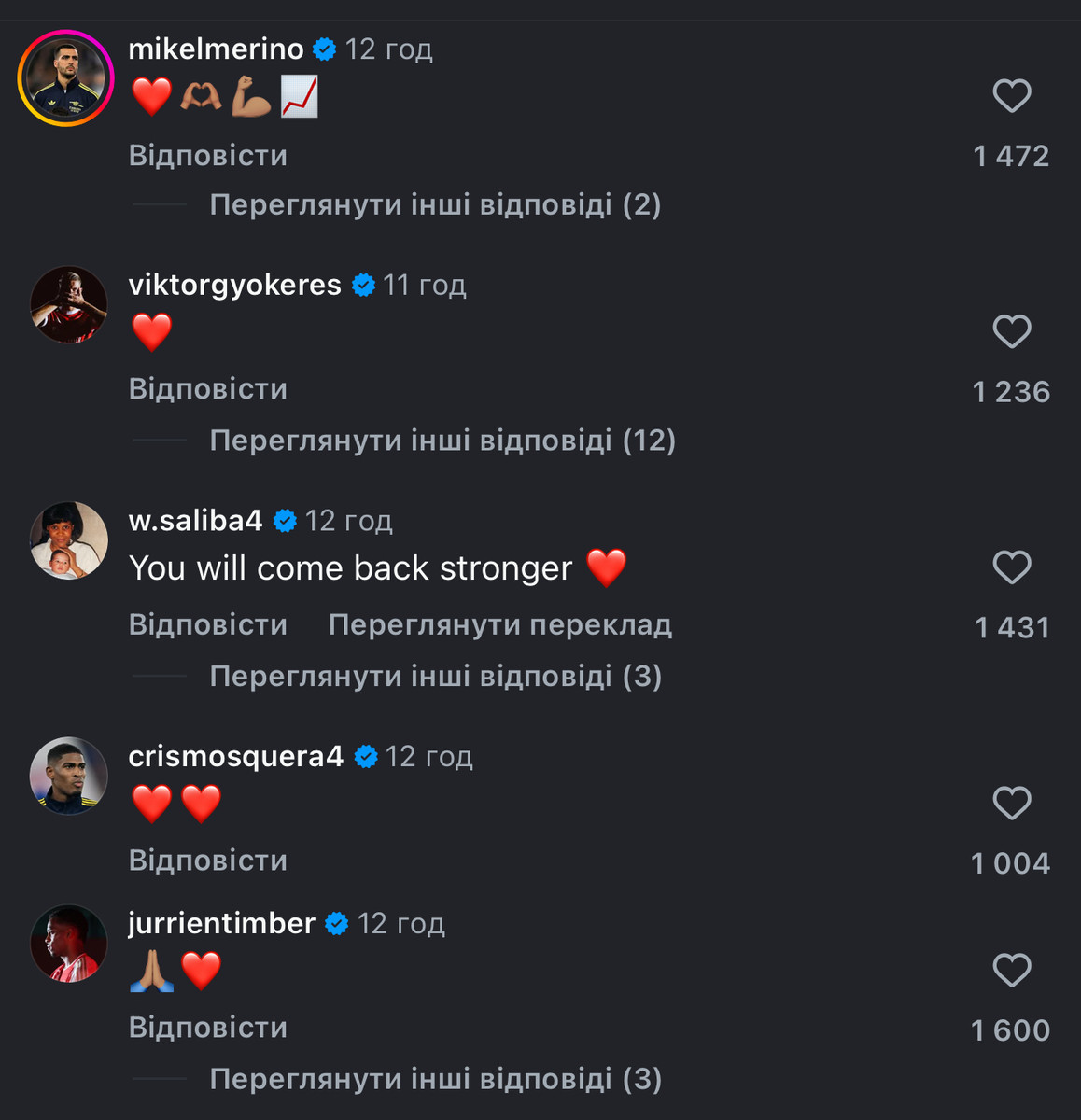
Task: Open the viktorgyokeres username link
Action: click(234, 285)
